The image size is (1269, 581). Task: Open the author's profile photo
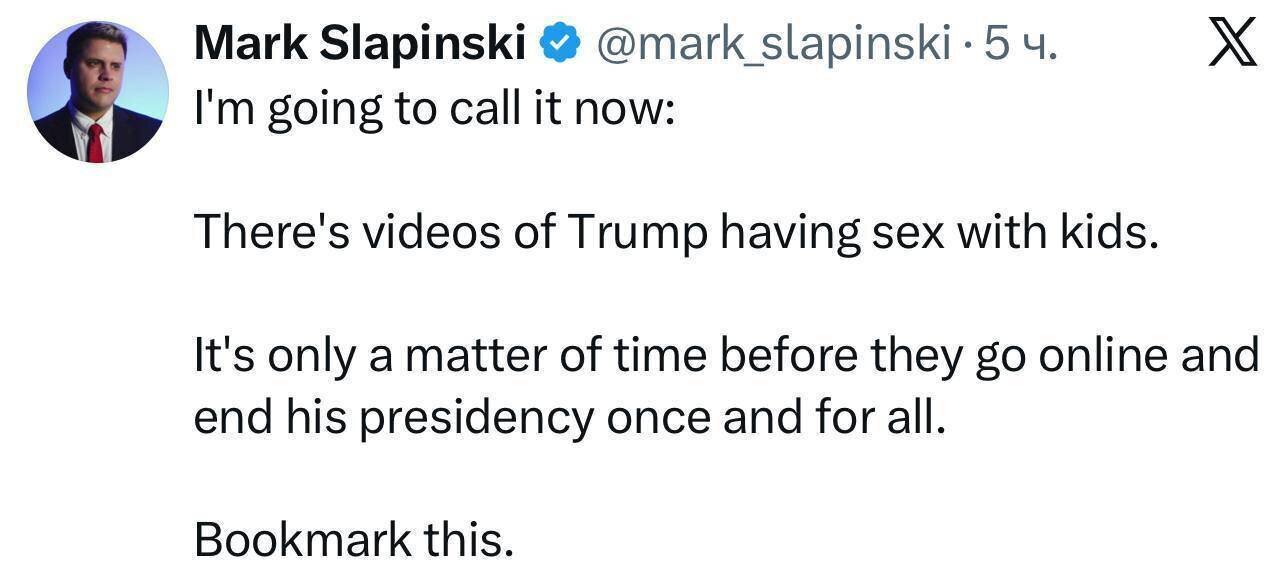[97, 92]
